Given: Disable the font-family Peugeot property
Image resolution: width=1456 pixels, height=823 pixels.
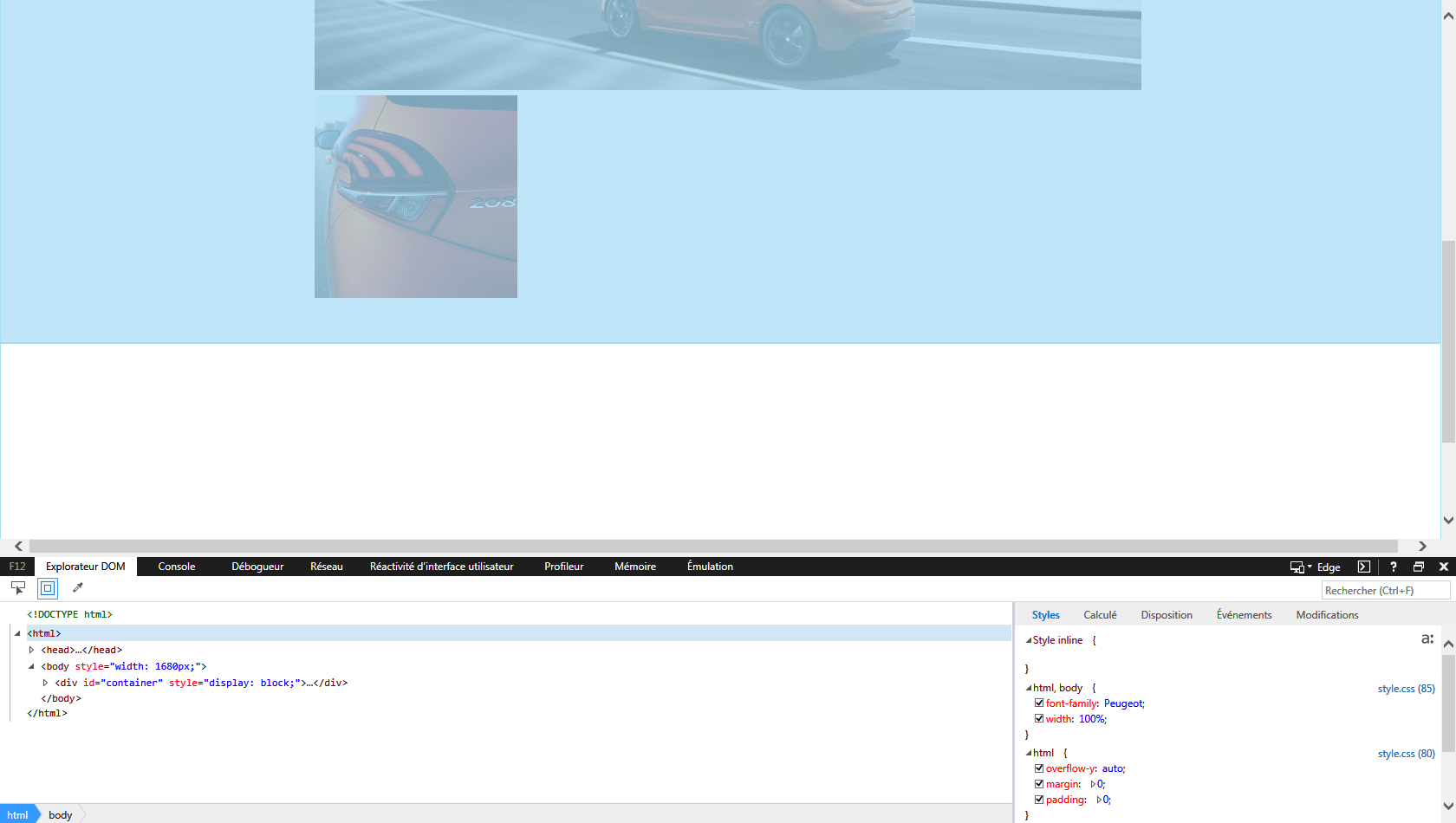Looking at the screenshot, I should (x=1039, y=703).
